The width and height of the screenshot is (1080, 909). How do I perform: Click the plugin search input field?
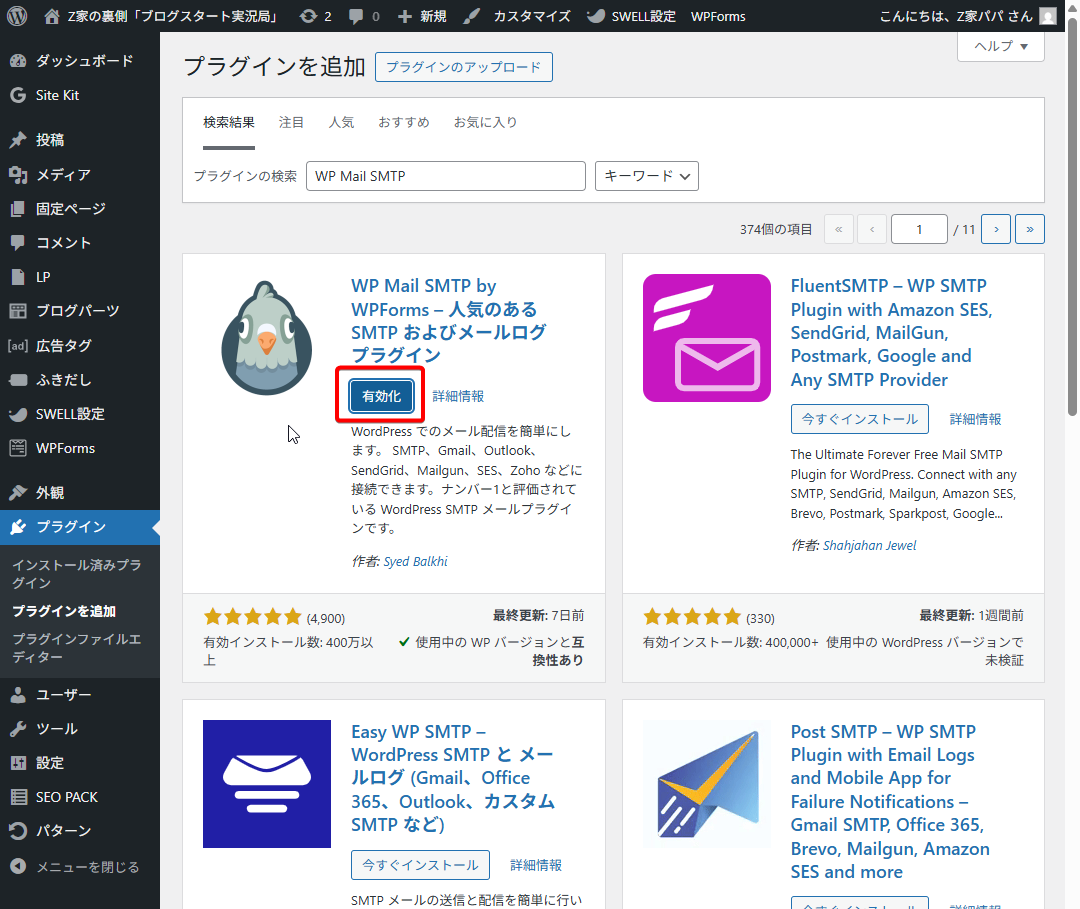click(x=445, y=176)
